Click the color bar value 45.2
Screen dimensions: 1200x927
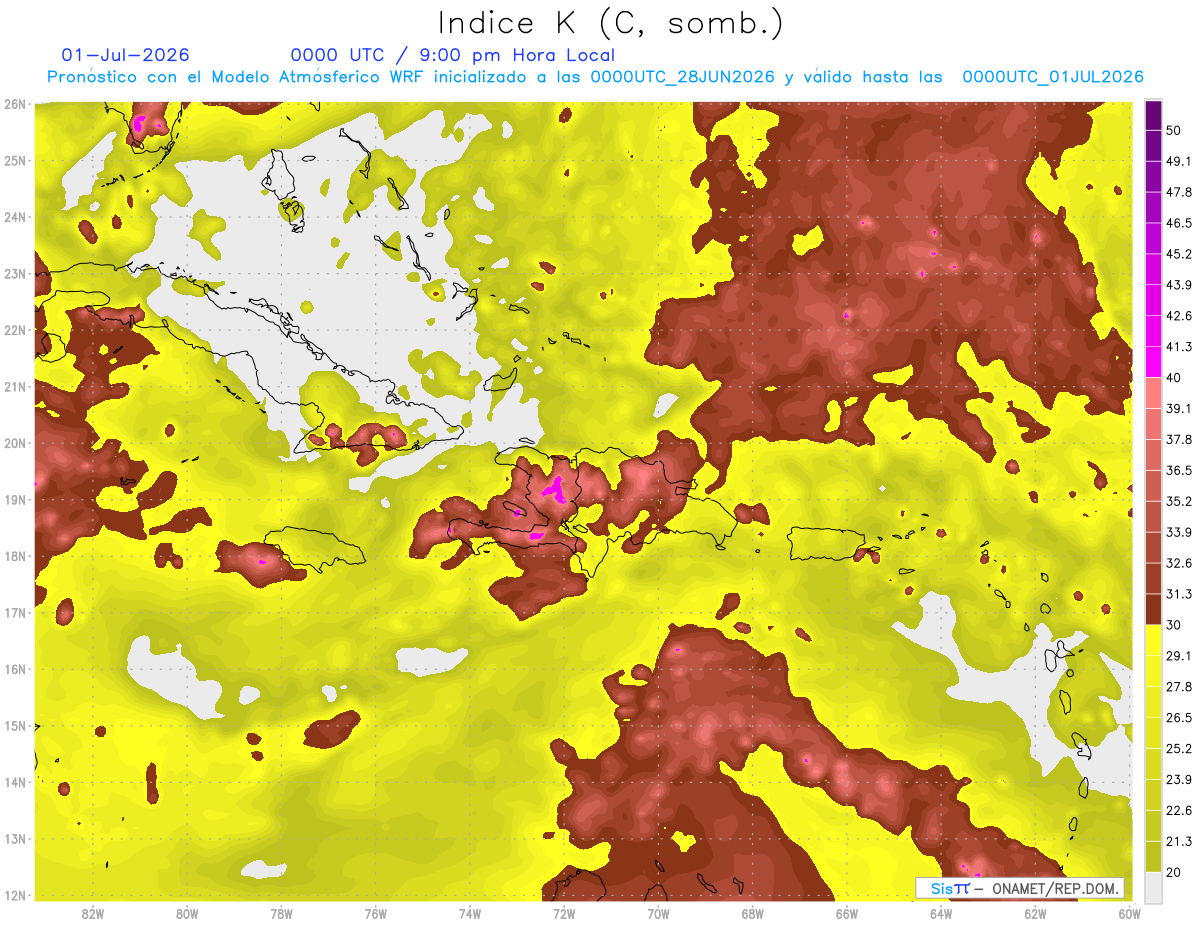click(1178, 255)
